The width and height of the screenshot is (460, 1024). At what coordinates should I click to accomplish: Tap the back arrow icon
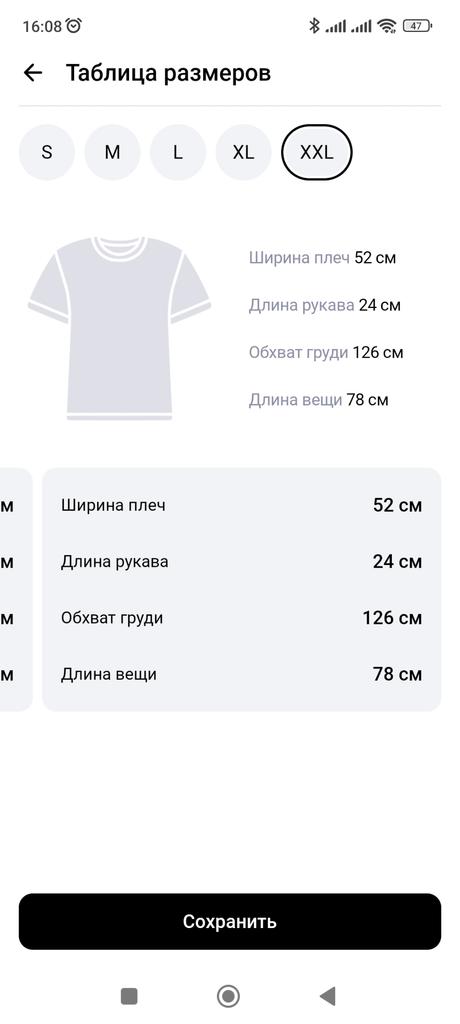coord(33,72)
